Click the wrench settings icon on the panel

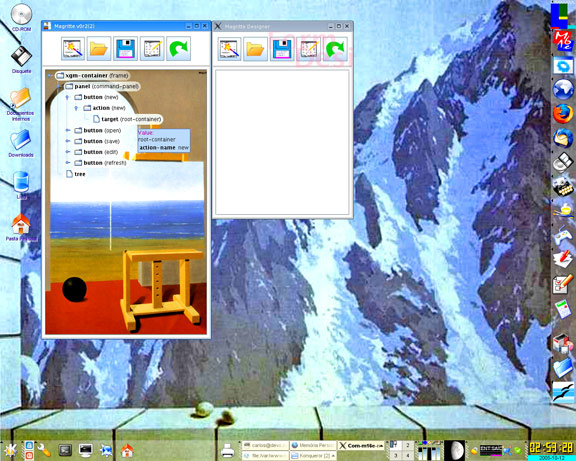point(44,450)
